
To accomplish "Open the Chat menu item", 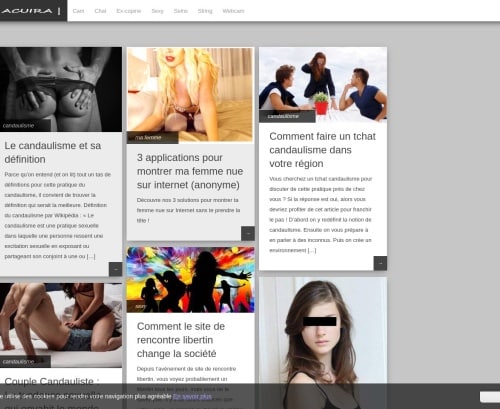I will point(100,11).
